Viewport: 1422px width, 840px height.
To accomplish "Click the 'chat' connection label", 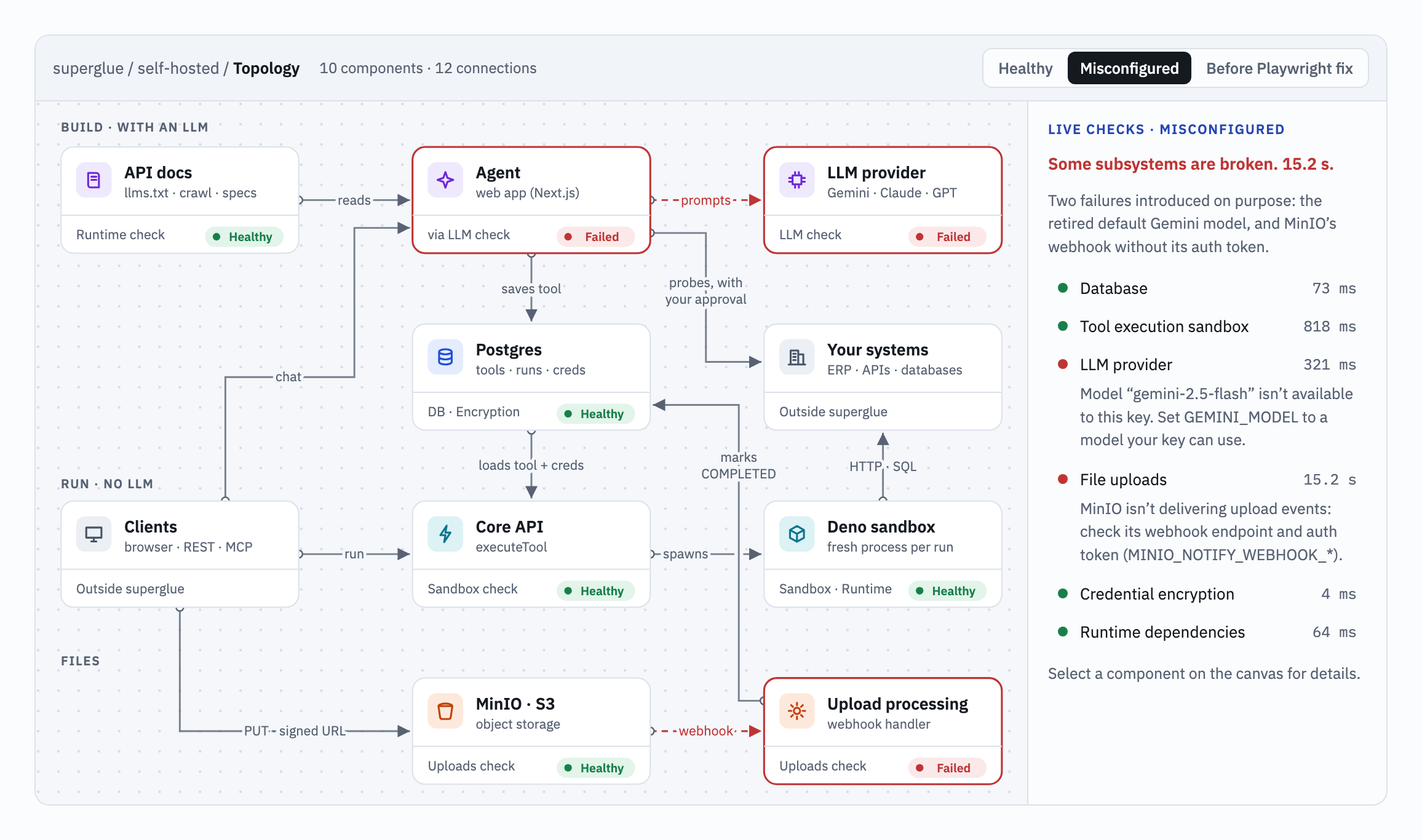I will coord(288,377).
